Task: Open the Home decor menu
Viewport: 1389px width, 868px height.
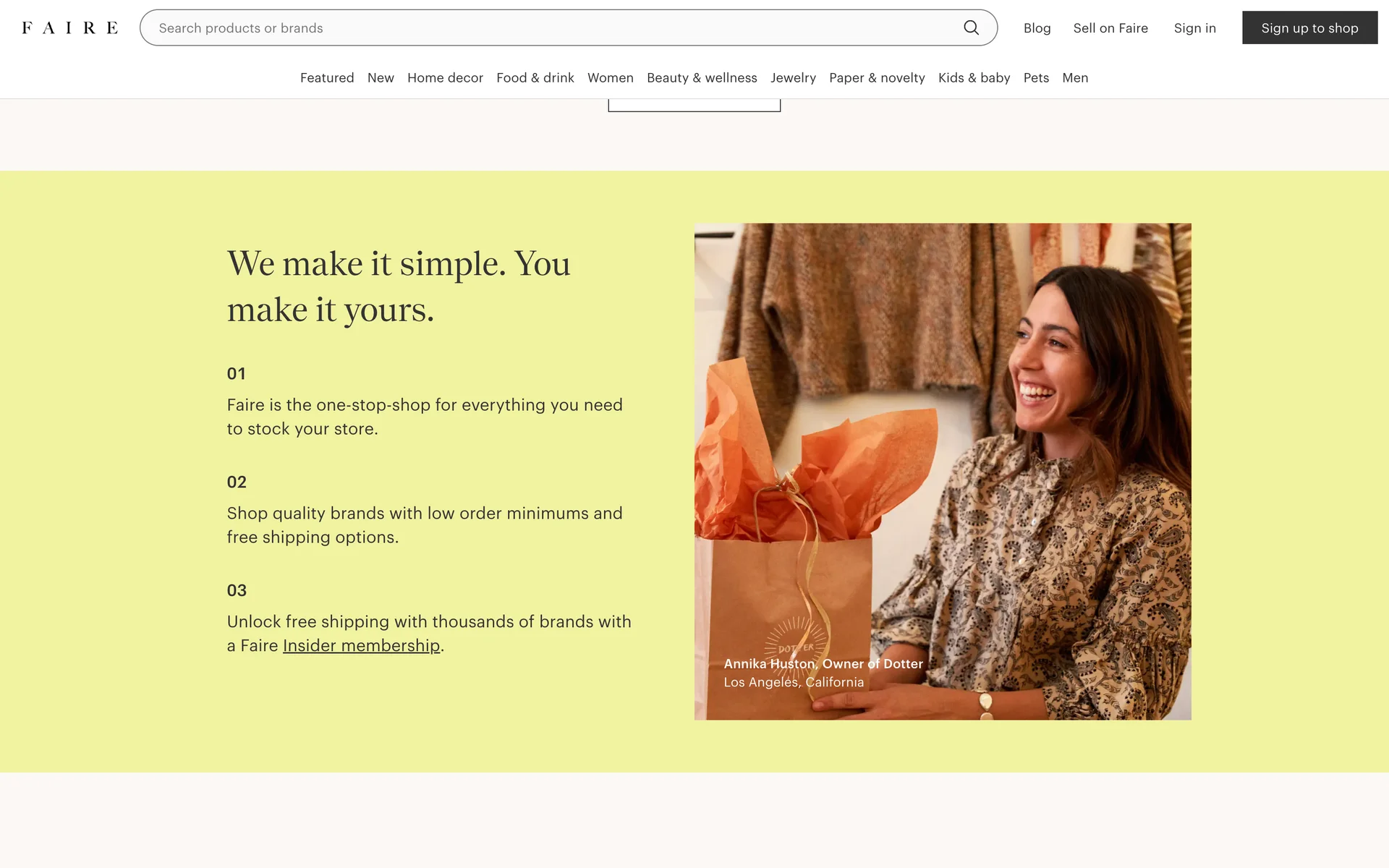Action: click(445, 77)
